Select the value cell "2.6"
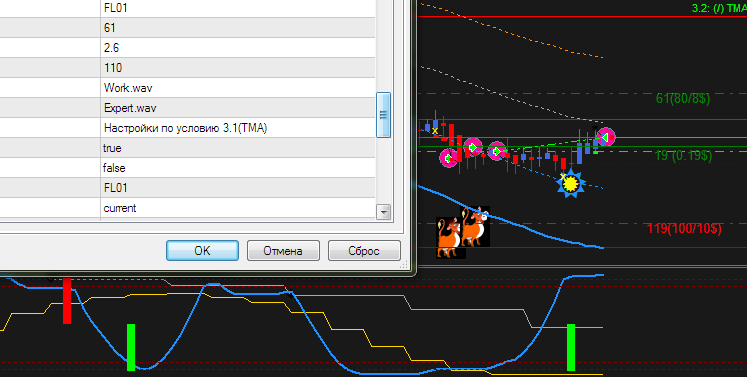 [238, 48]
